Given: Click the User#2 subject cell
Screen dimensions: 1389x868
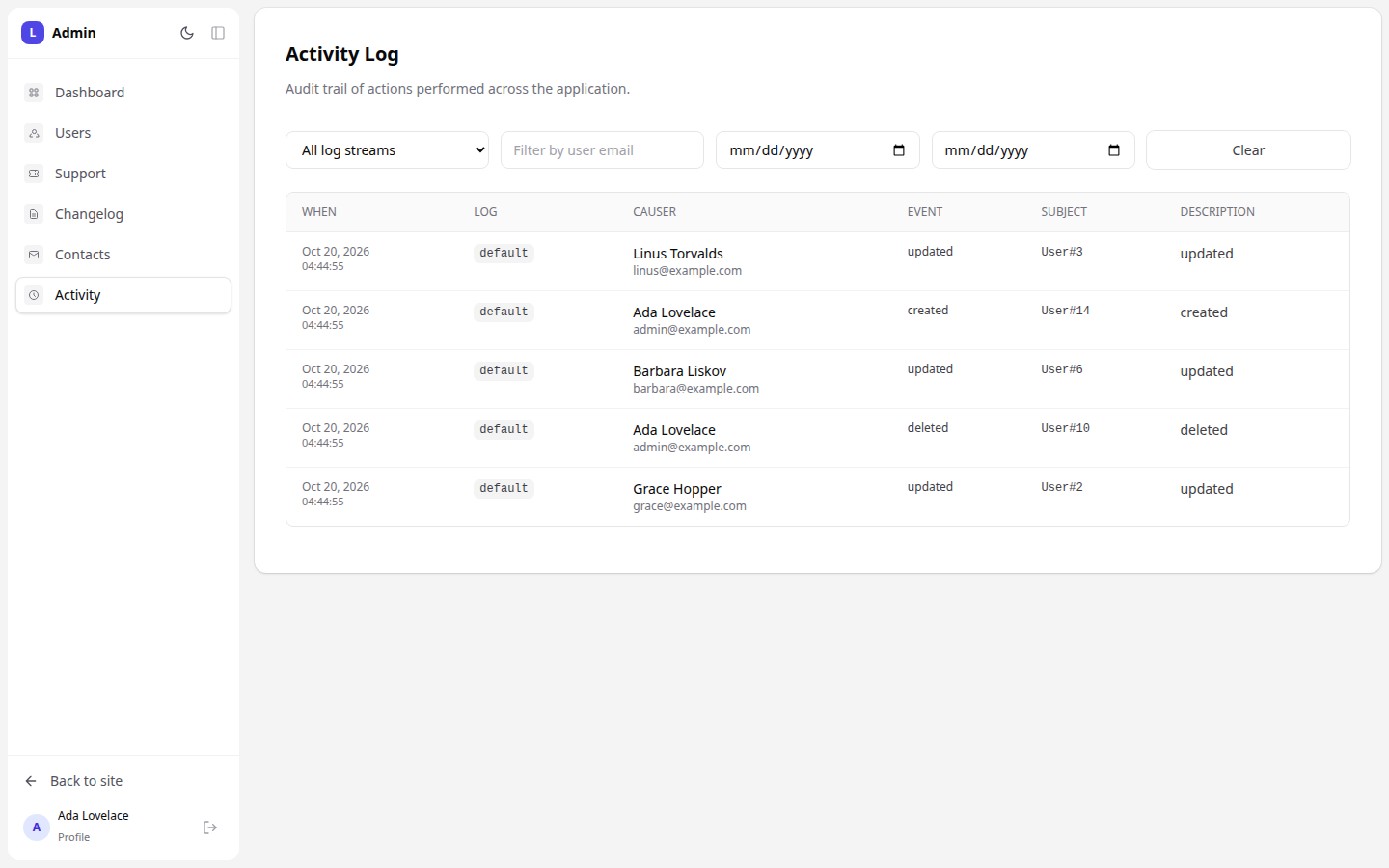Looking at the screenshot, I should (1062, 487).
